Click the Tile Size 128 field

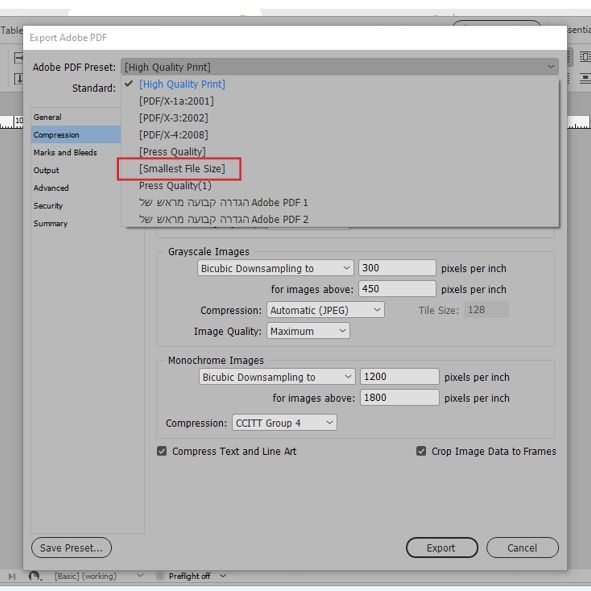point(486,310)
